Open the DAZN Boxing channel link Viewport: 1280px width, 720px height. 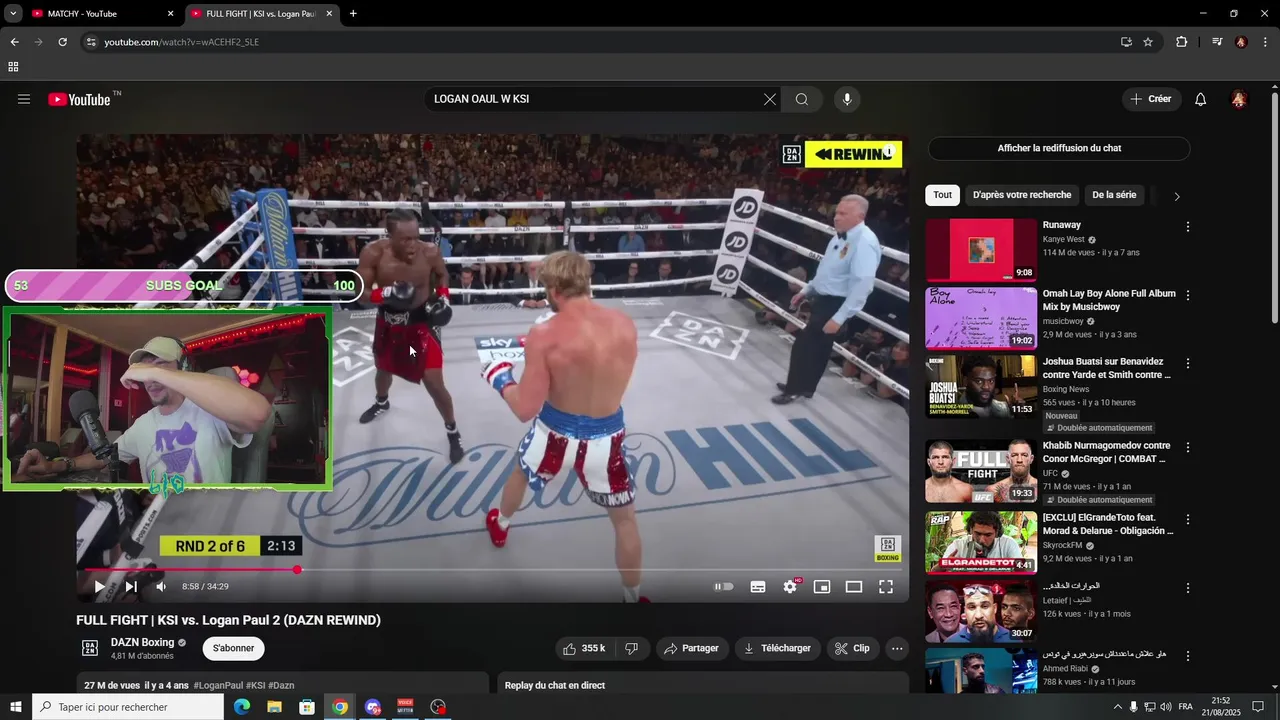[142, 642]
